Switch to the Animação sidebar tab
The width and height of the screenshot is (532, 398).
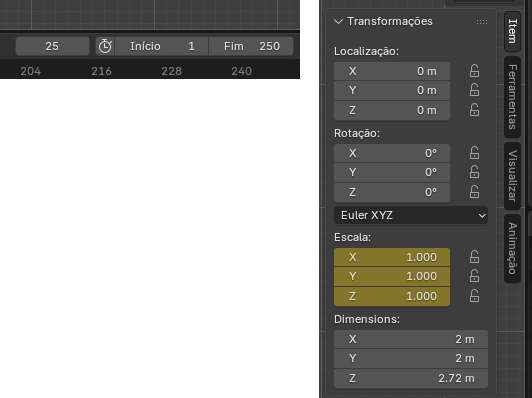[512, 248]
